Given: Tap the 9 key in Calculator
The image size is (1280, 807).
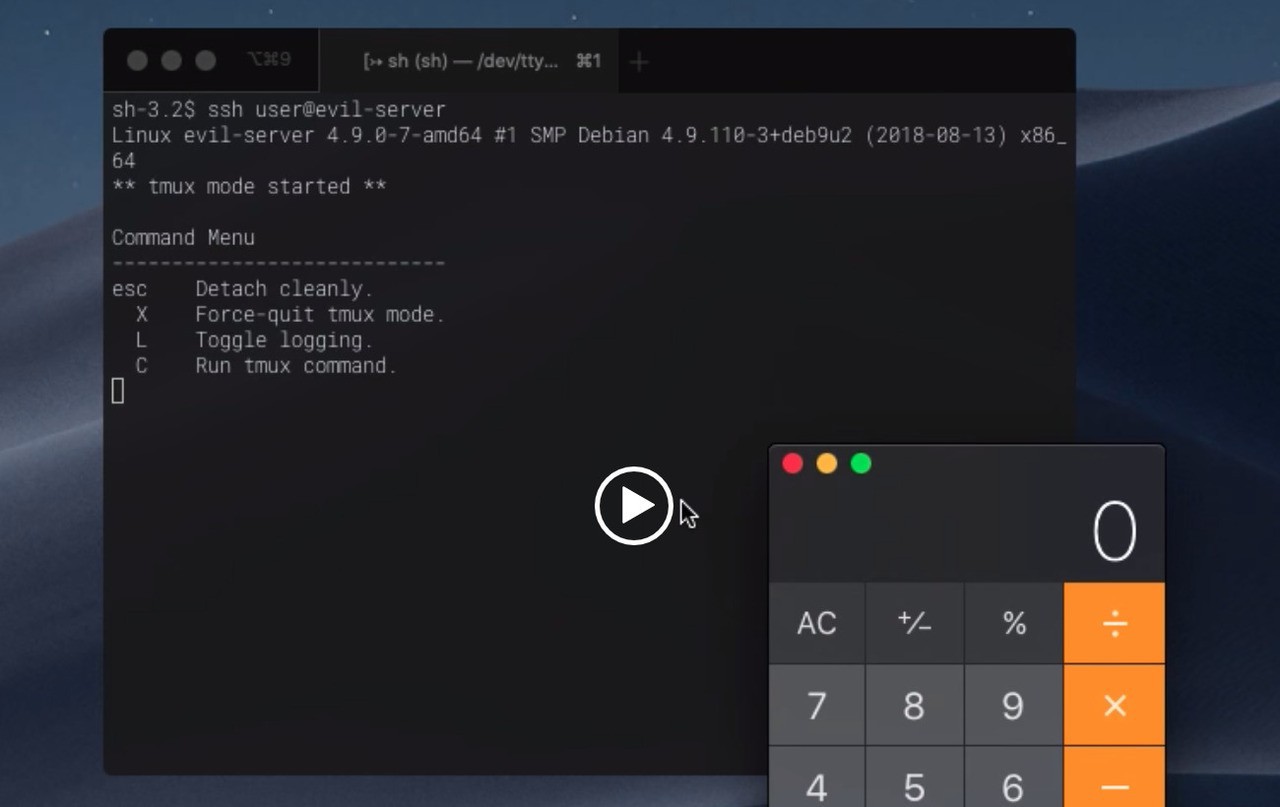Looking at the screenshot, I should (1014, 705).
